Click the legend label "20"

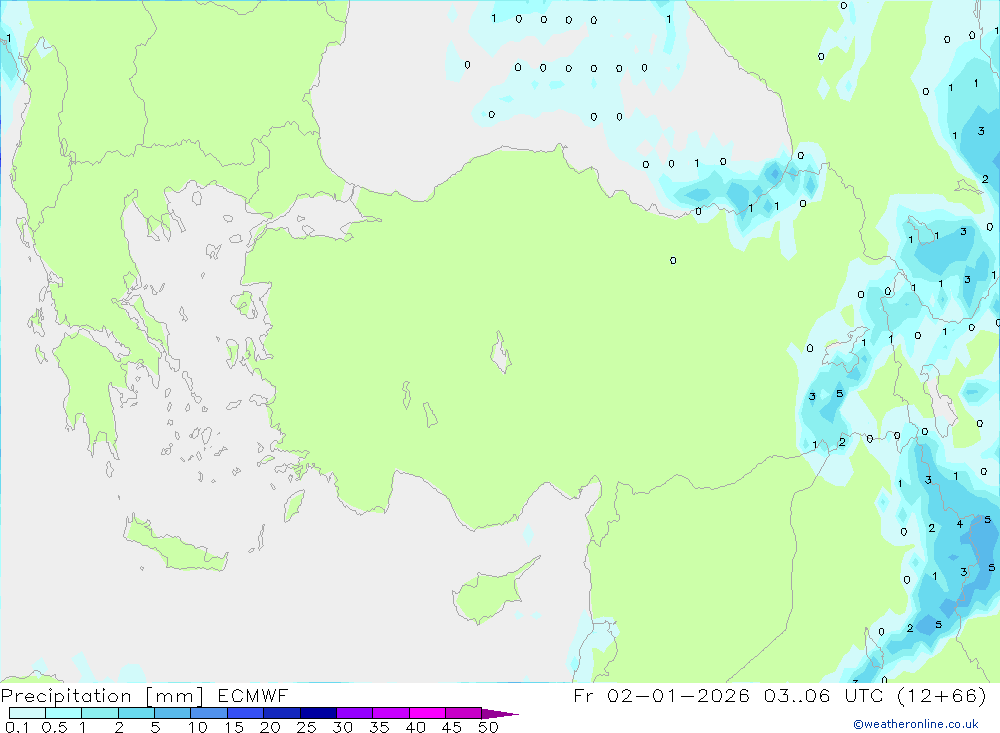[x=270, y=727]
